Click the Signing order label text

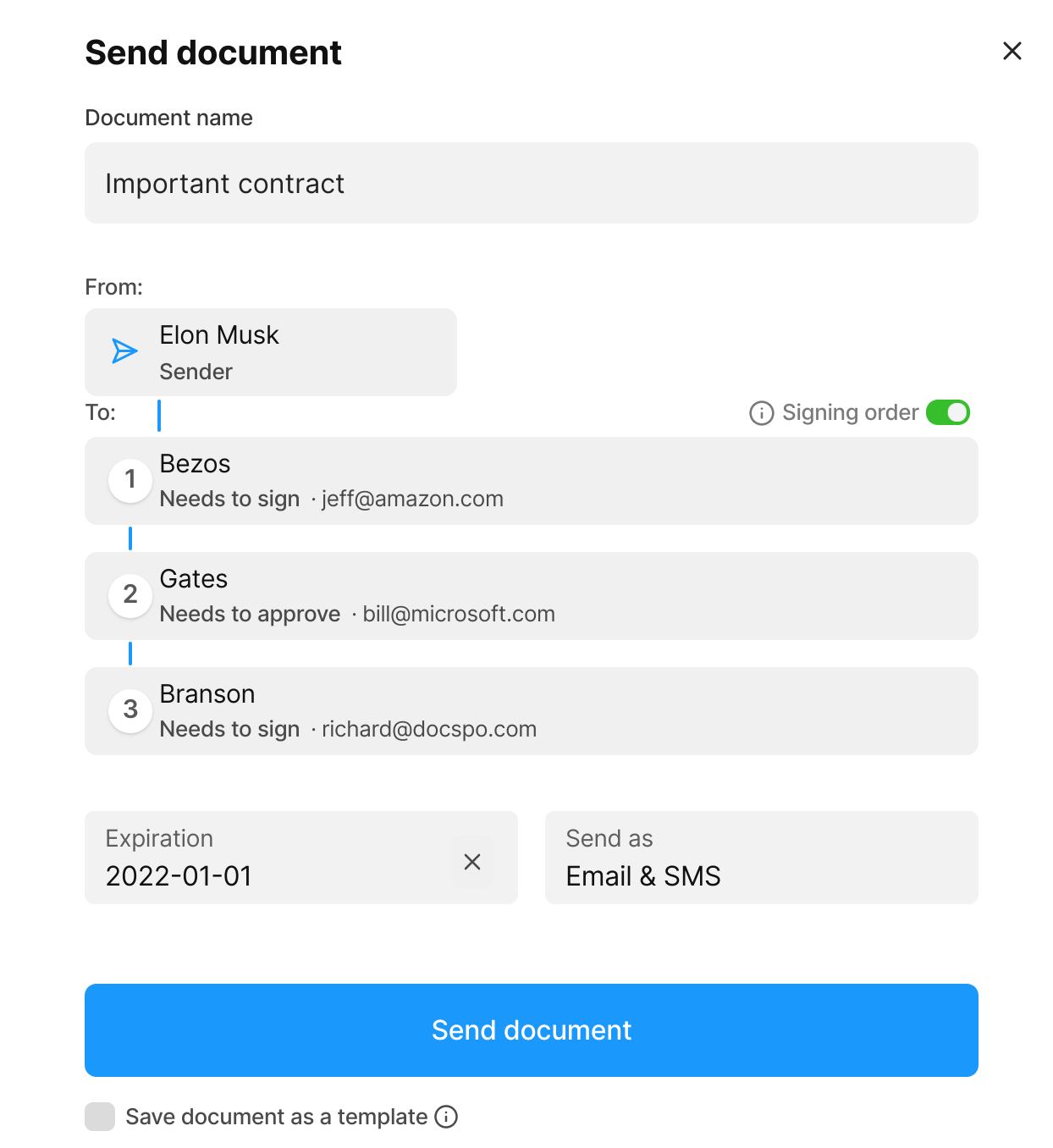pos(850,412)
